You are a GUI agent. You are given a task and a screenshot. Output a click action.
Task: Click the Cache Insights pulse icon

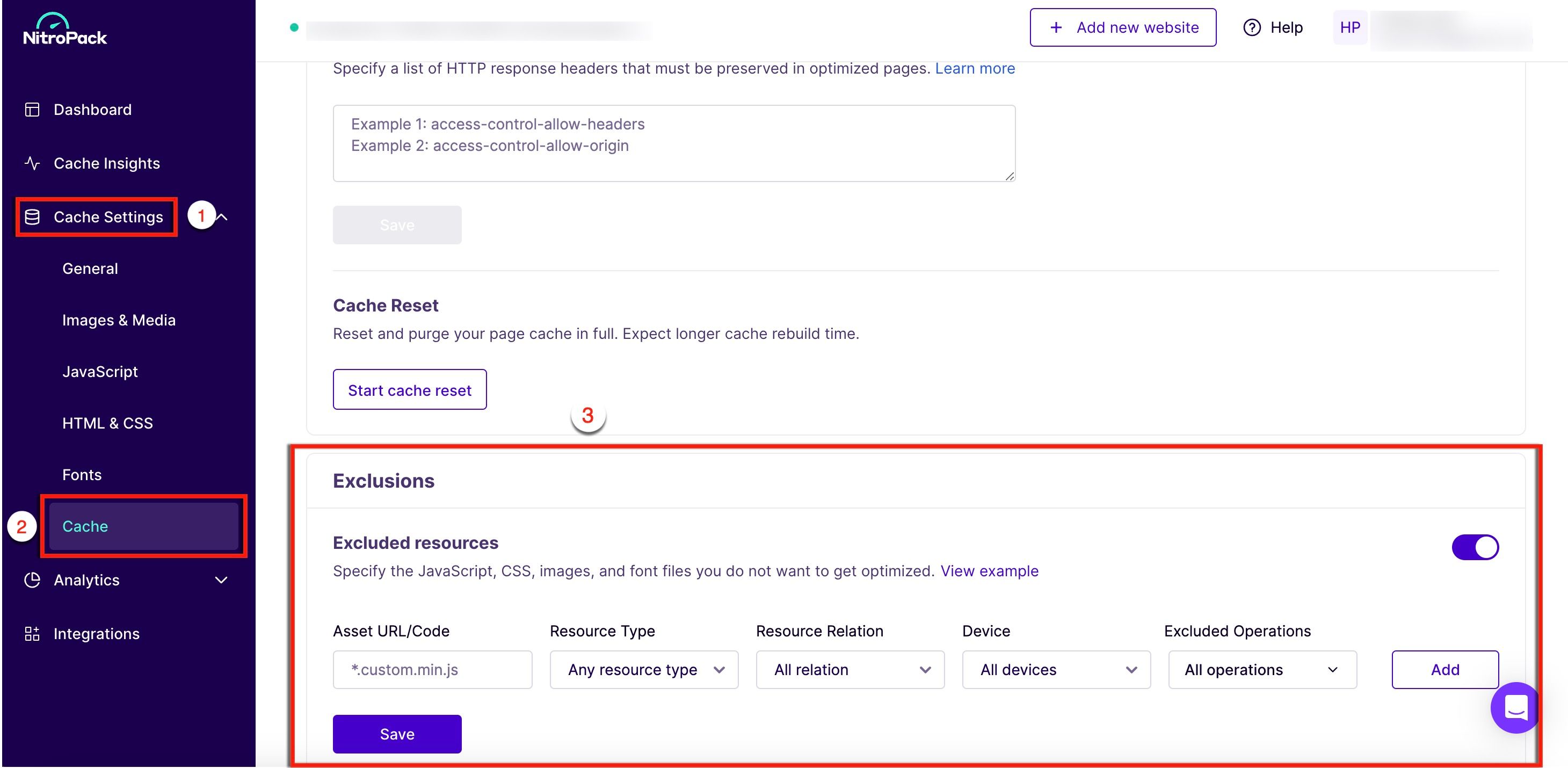32,163
